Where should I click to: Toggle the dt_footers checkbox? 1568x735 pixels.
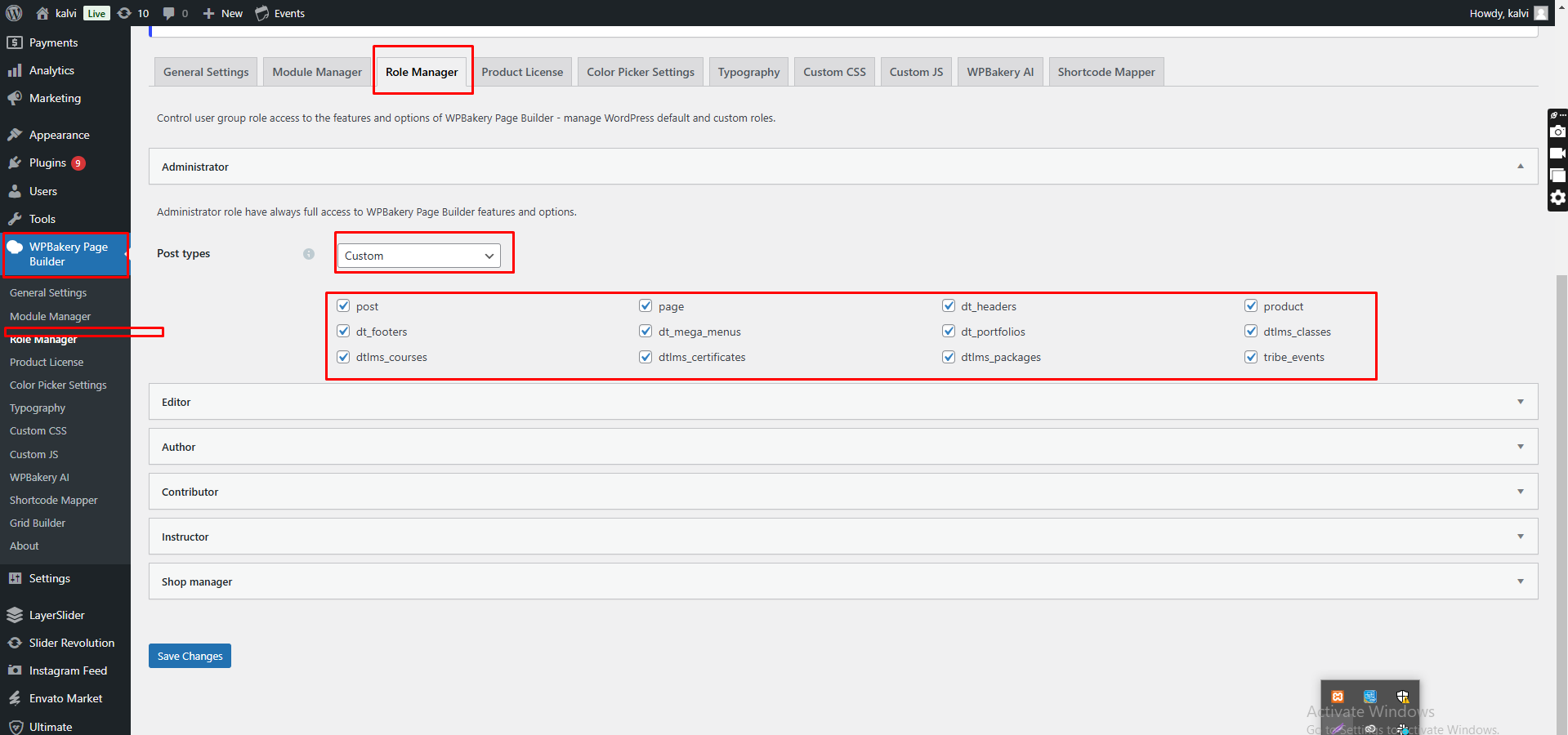(x=343, y=331)
